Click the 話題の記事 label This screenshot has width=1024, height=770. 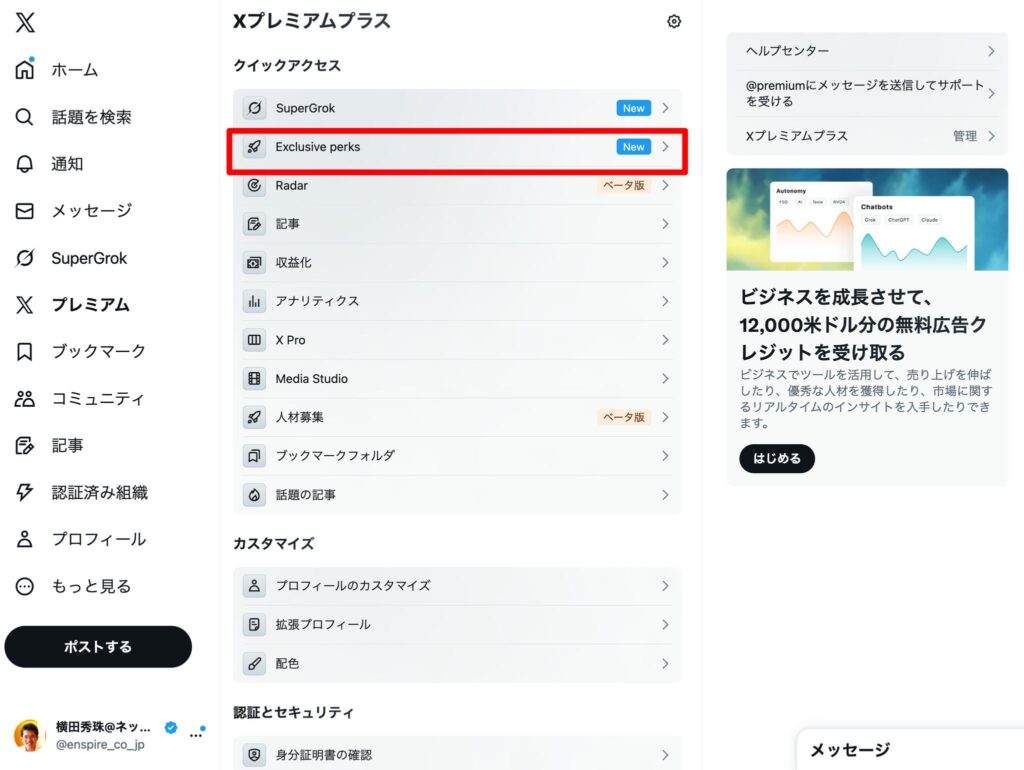coord(306,494)
